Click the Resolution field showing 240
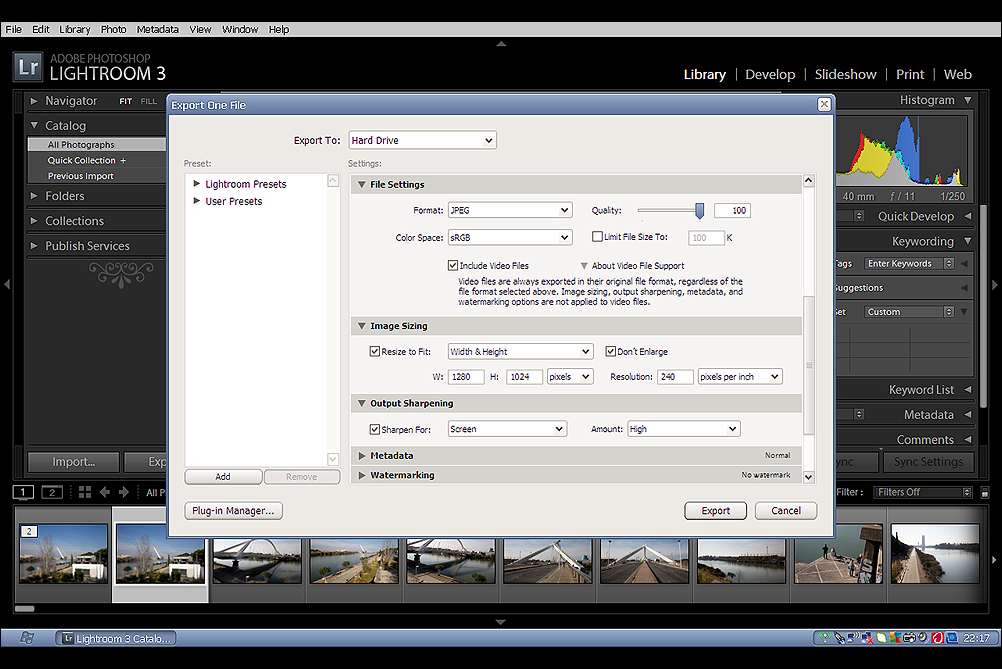1002x669 pixels. point(675,377)
